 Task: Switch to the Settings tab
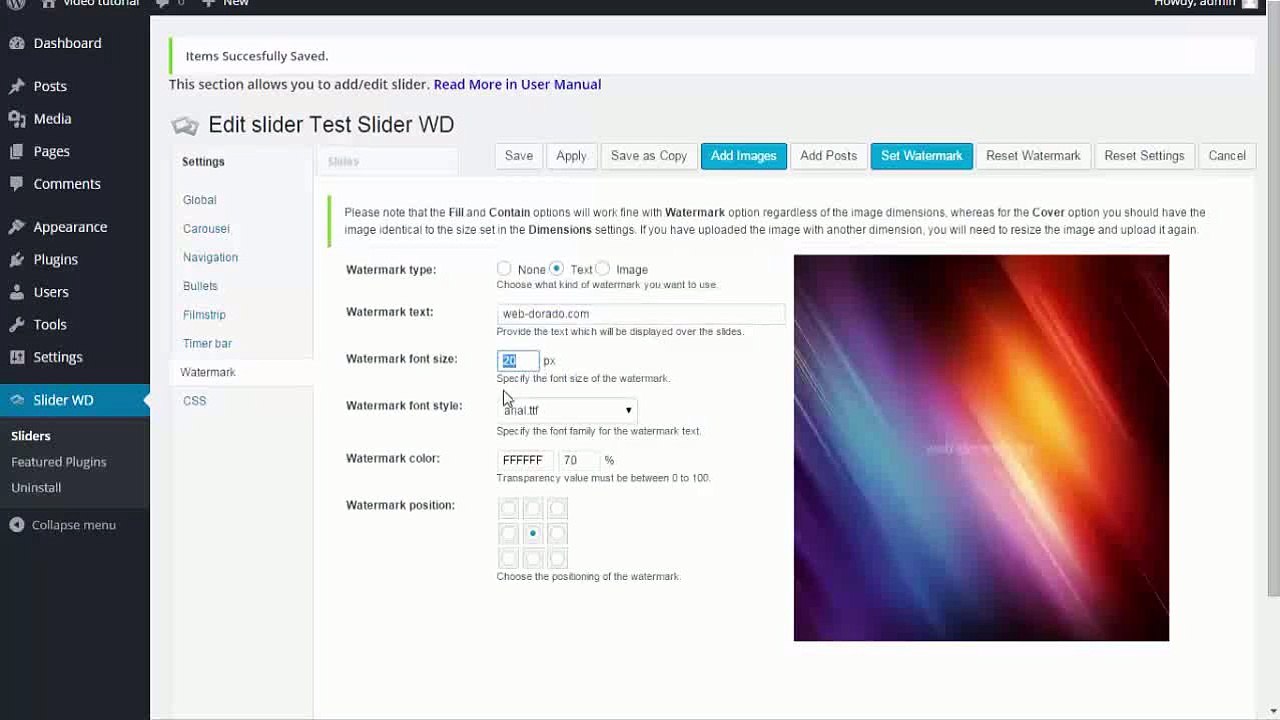pyautogui.click(x=203, y=161)
